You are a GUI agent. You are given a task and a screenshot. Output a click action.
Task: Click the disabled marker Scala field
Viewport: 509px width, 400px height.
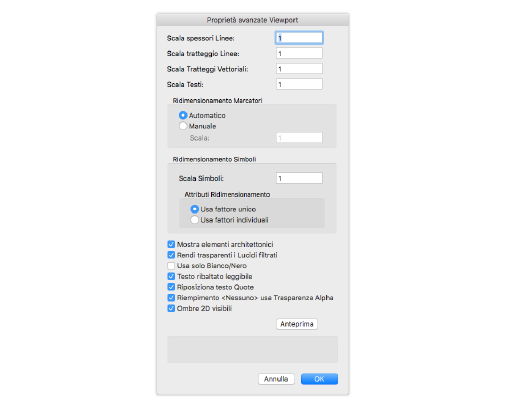tap(299, 138)
